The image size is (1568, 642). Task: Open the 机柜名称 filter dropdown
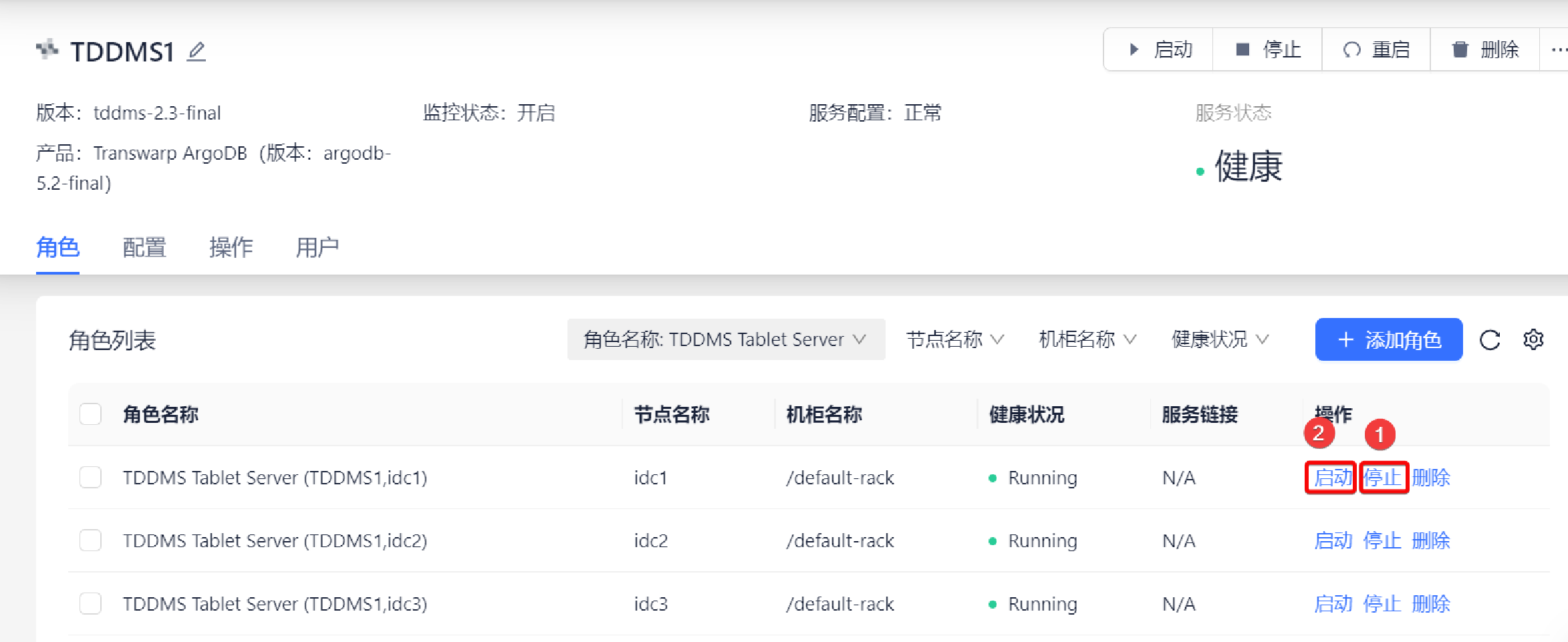click(x=1087, y=339)
